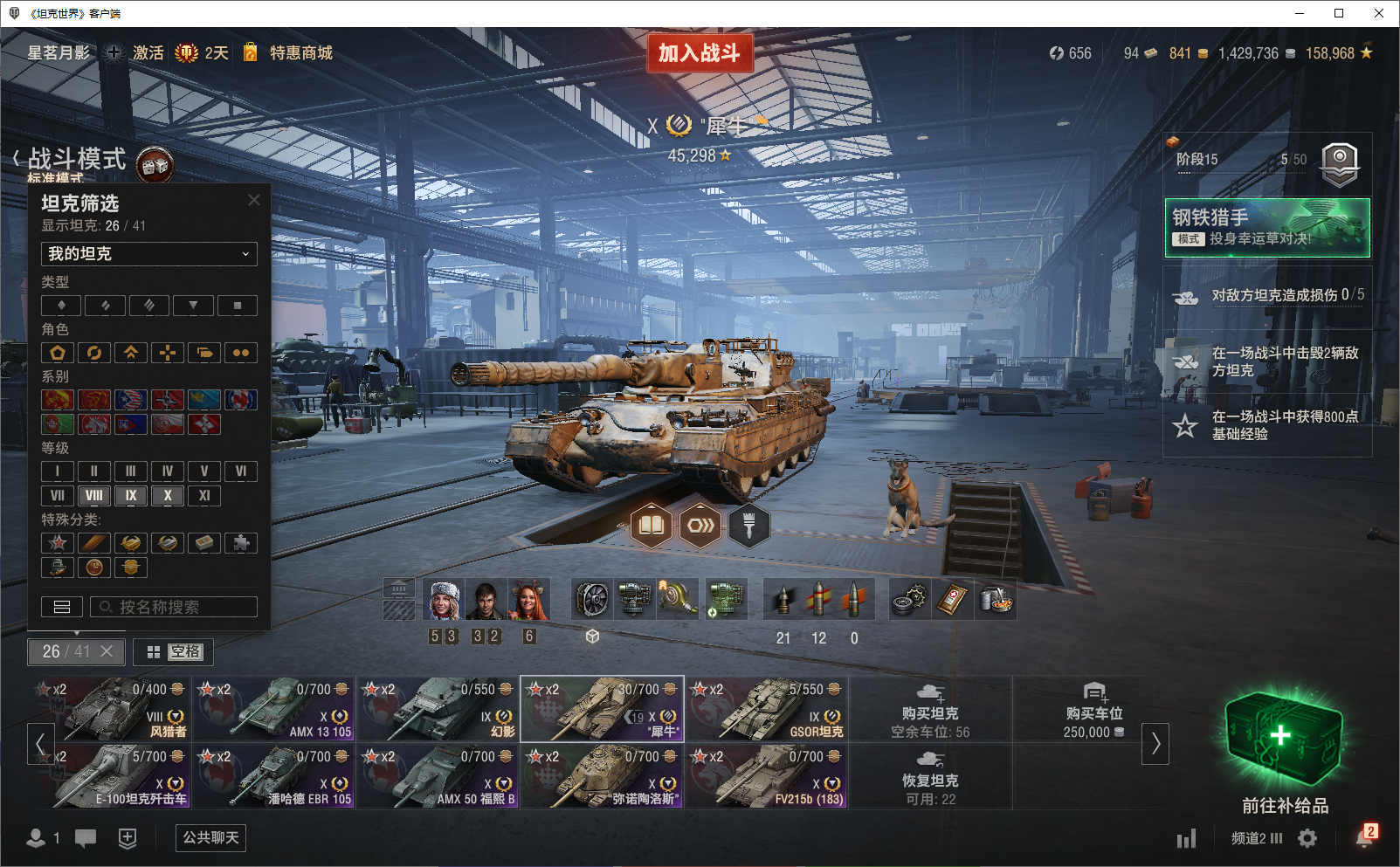Open the chat speech bubble icon

(x=86, y=838)
